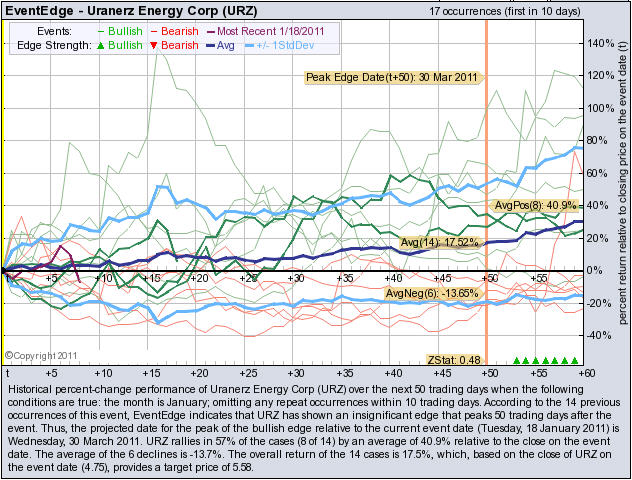This screenshot has height=480, width=632.
Task: Click the 140% label on right axis
Action: click(600, 43)
